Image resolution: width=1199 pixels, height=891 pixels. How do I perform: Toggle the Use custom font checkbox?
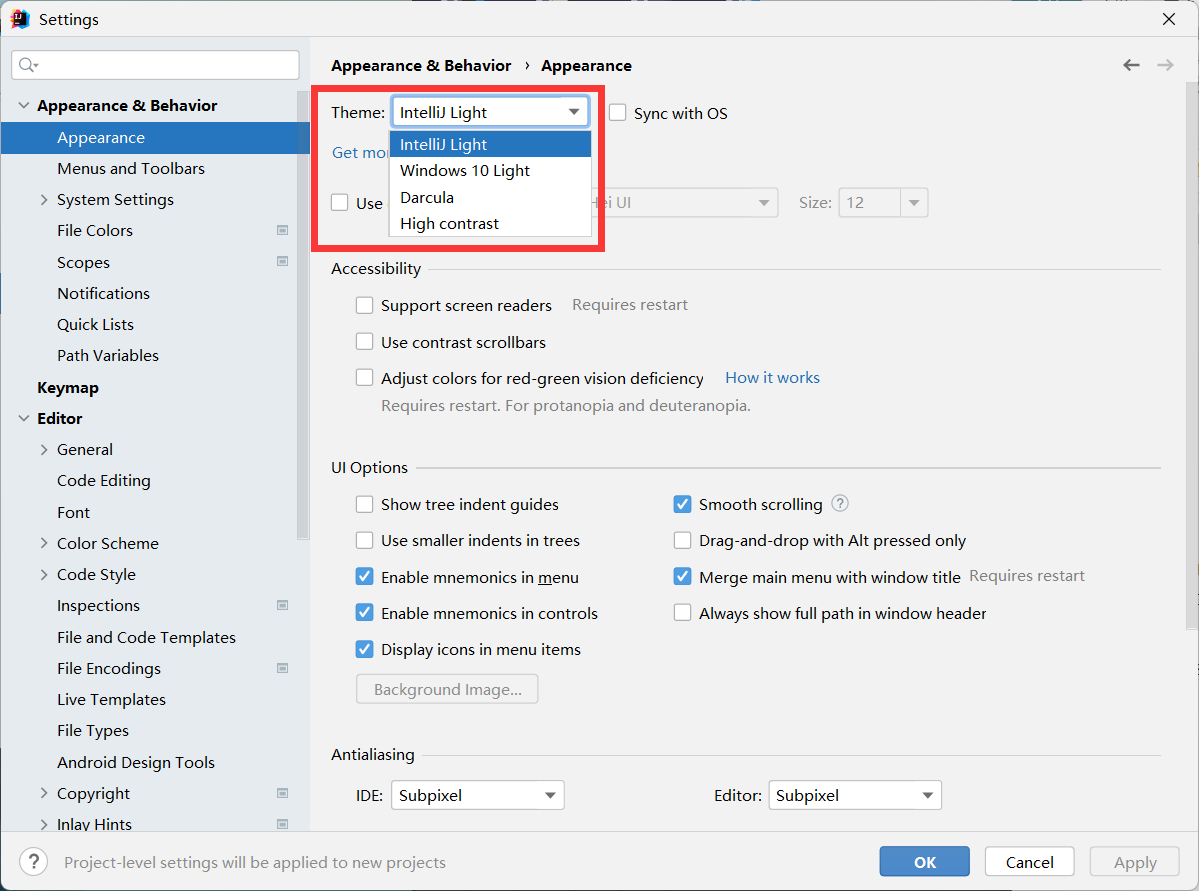tap(340, 203)
